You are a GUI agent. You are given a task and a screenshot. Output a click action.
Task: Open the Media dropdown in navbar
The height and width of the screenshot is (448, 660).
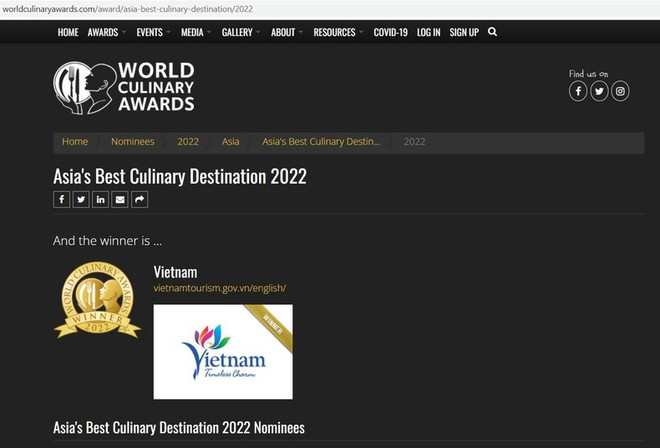pos(196,32)
